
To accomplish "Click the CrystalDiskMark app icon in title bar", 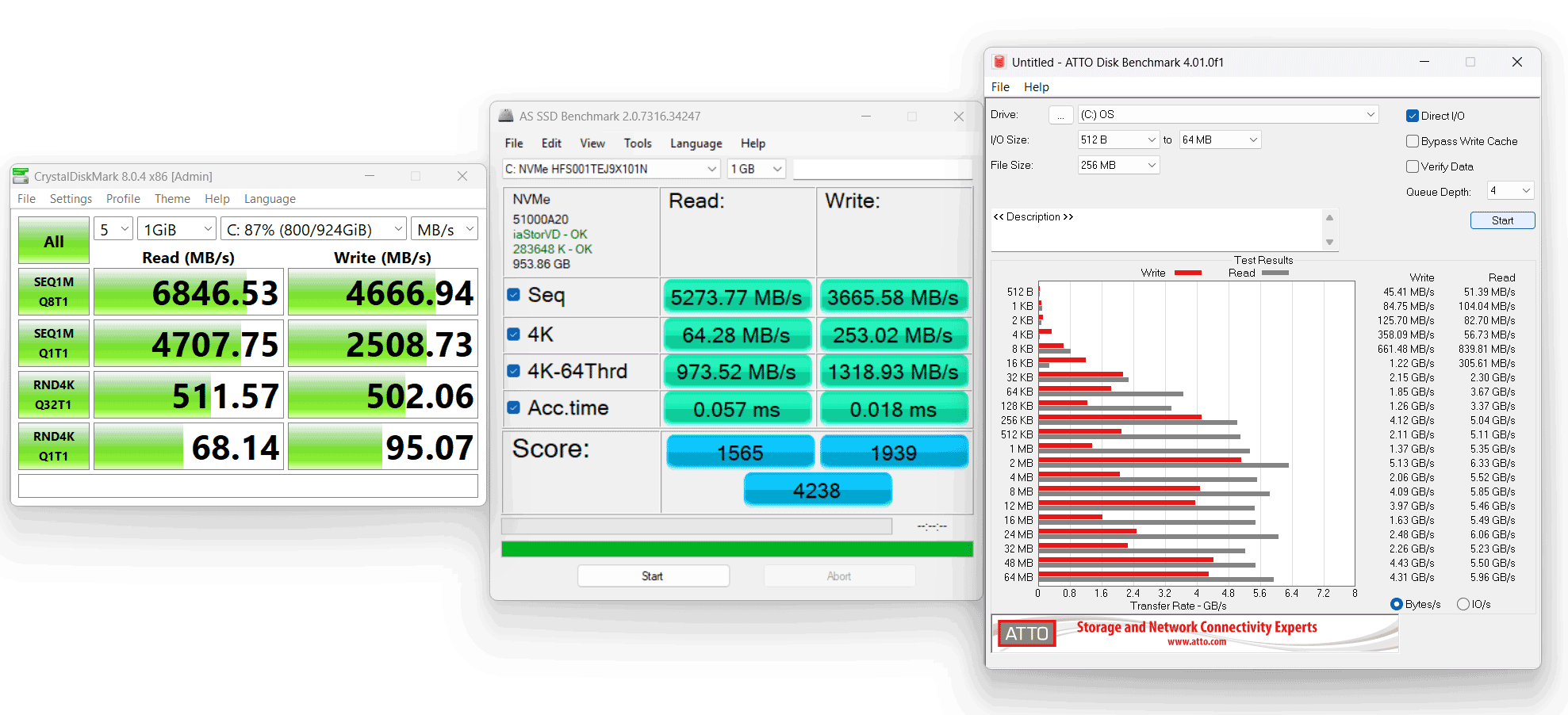I will (x=21, y=176).
